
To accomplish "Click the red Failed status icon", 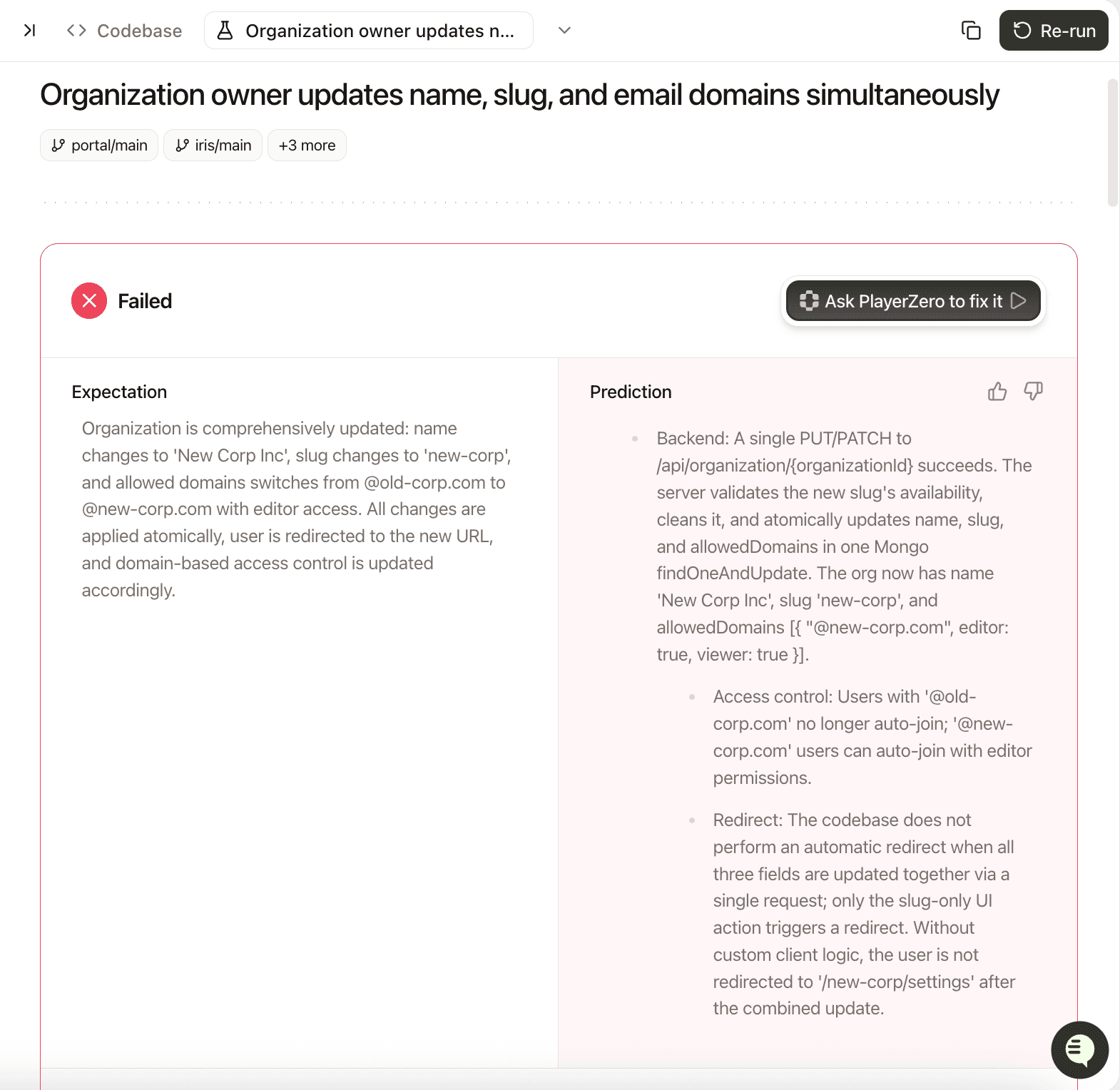I will click(x=89, y=301).
